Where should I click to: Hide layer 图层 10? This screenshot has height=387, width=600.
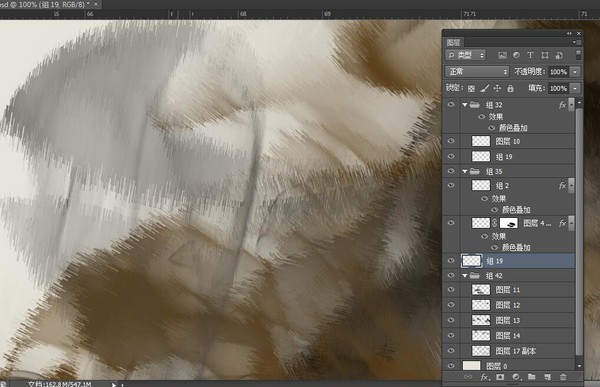pyautogui.click(x=451, y=141)
